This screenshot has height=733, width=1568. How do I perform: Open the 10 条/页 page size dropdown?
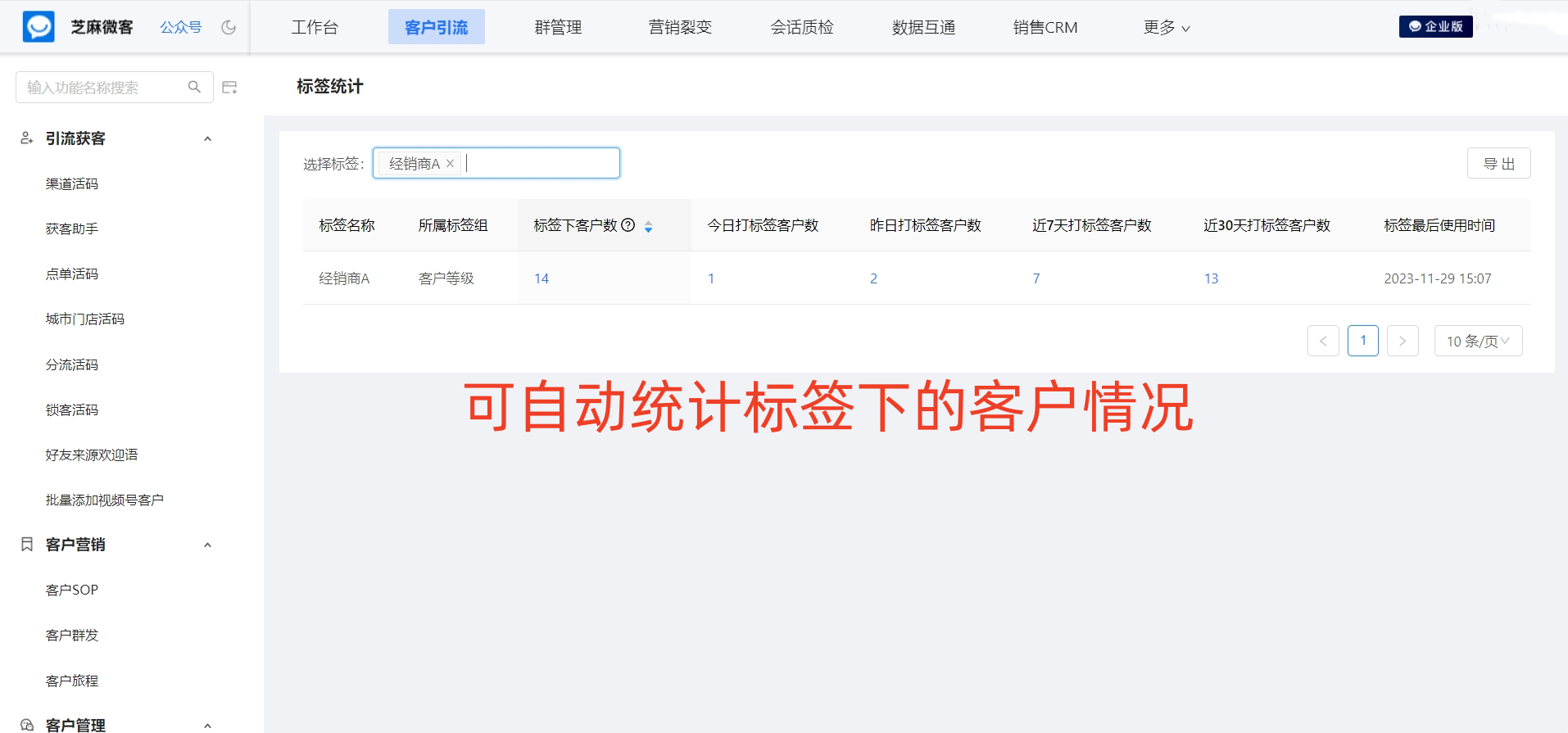(1478, 341)
